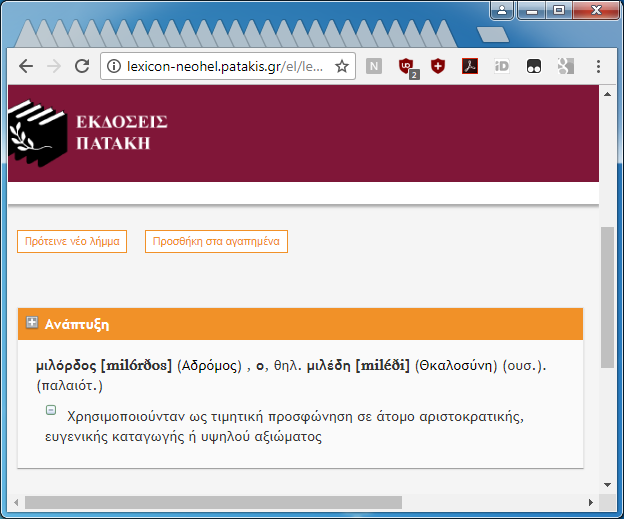Click the (Αδρόμος) inflection reference
Viewport: 624px width, 519px height.
click(209, 365)
